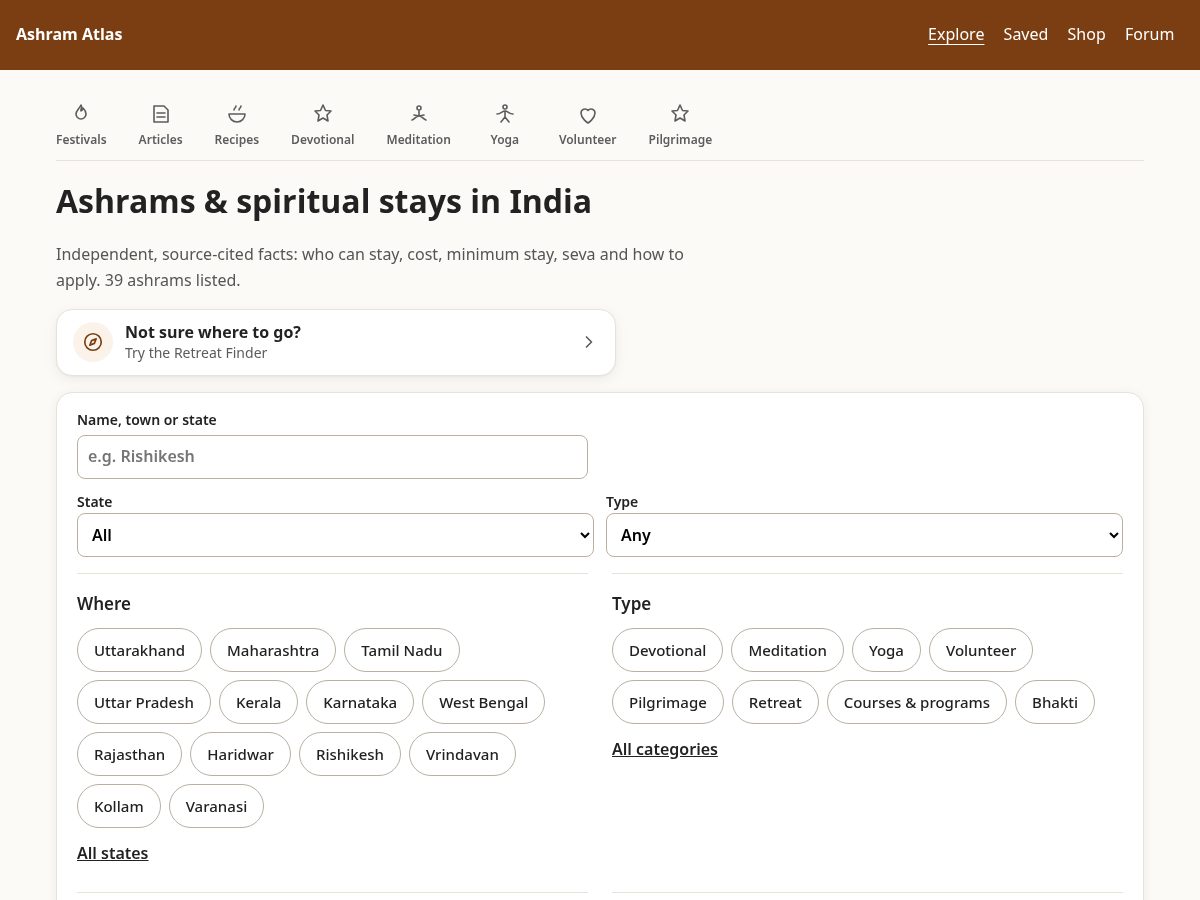The height and width of the screenshot is (900, 1200).
Task: Open the All categories link
Action: tap(665, 749)
